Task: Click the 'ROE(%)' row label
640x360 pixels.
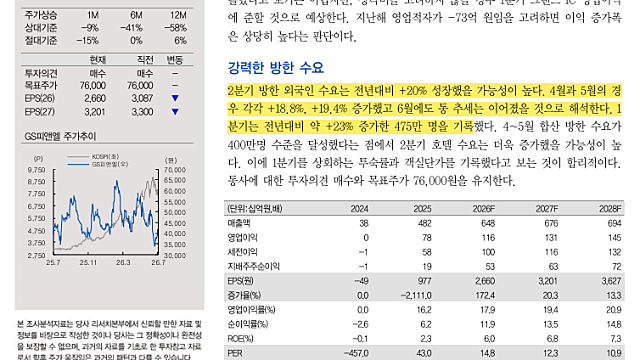Action: [x=240, y=339]
